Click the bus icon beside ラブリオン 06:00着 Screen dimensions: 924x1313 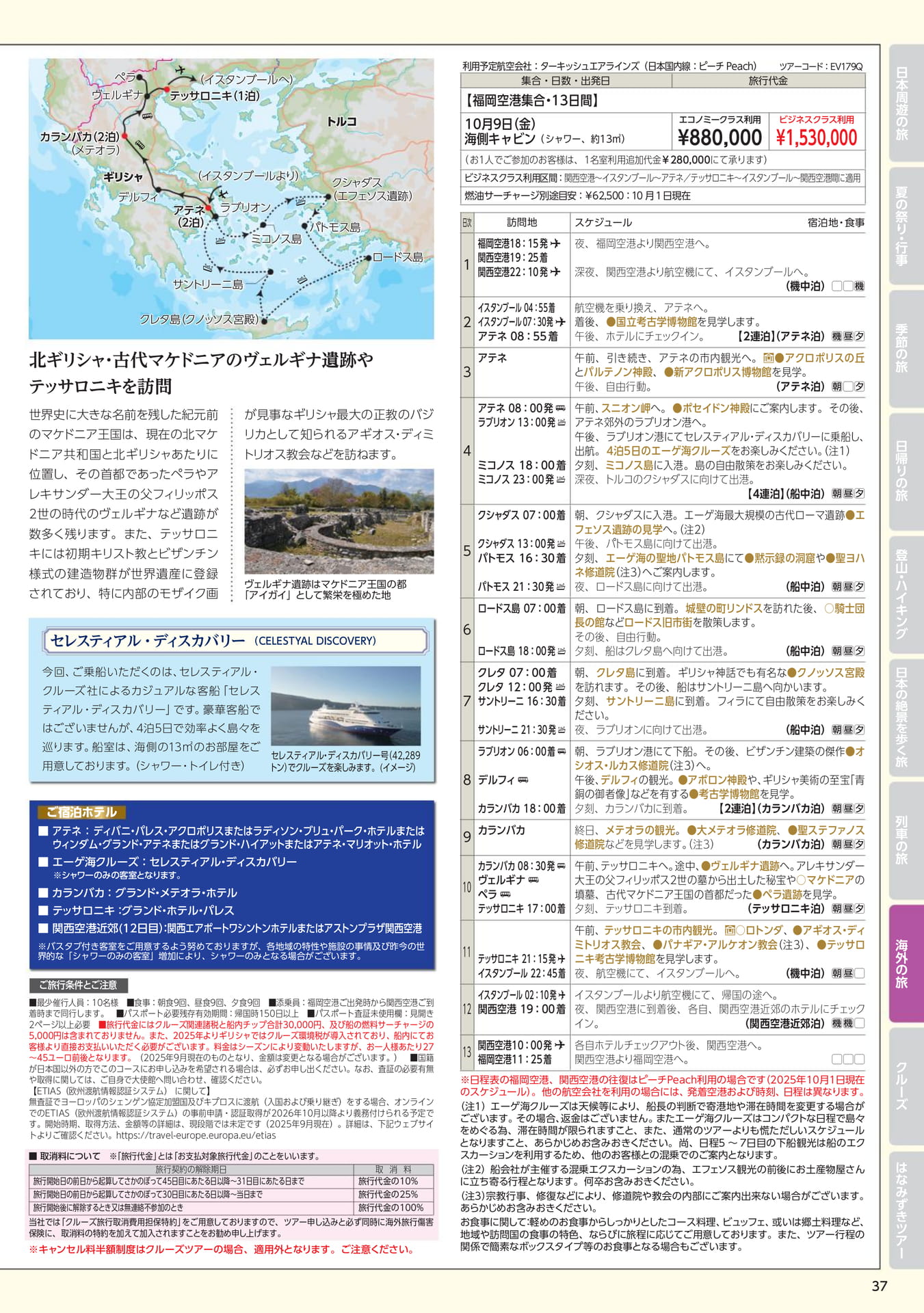pyautogui.click(x=561, y=752)
